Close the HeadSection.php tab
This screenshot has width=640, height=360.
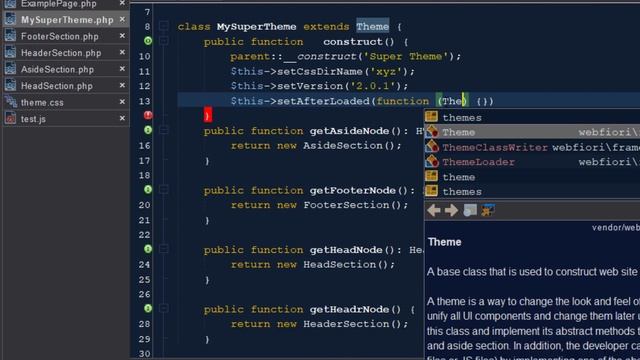[122, 85]
